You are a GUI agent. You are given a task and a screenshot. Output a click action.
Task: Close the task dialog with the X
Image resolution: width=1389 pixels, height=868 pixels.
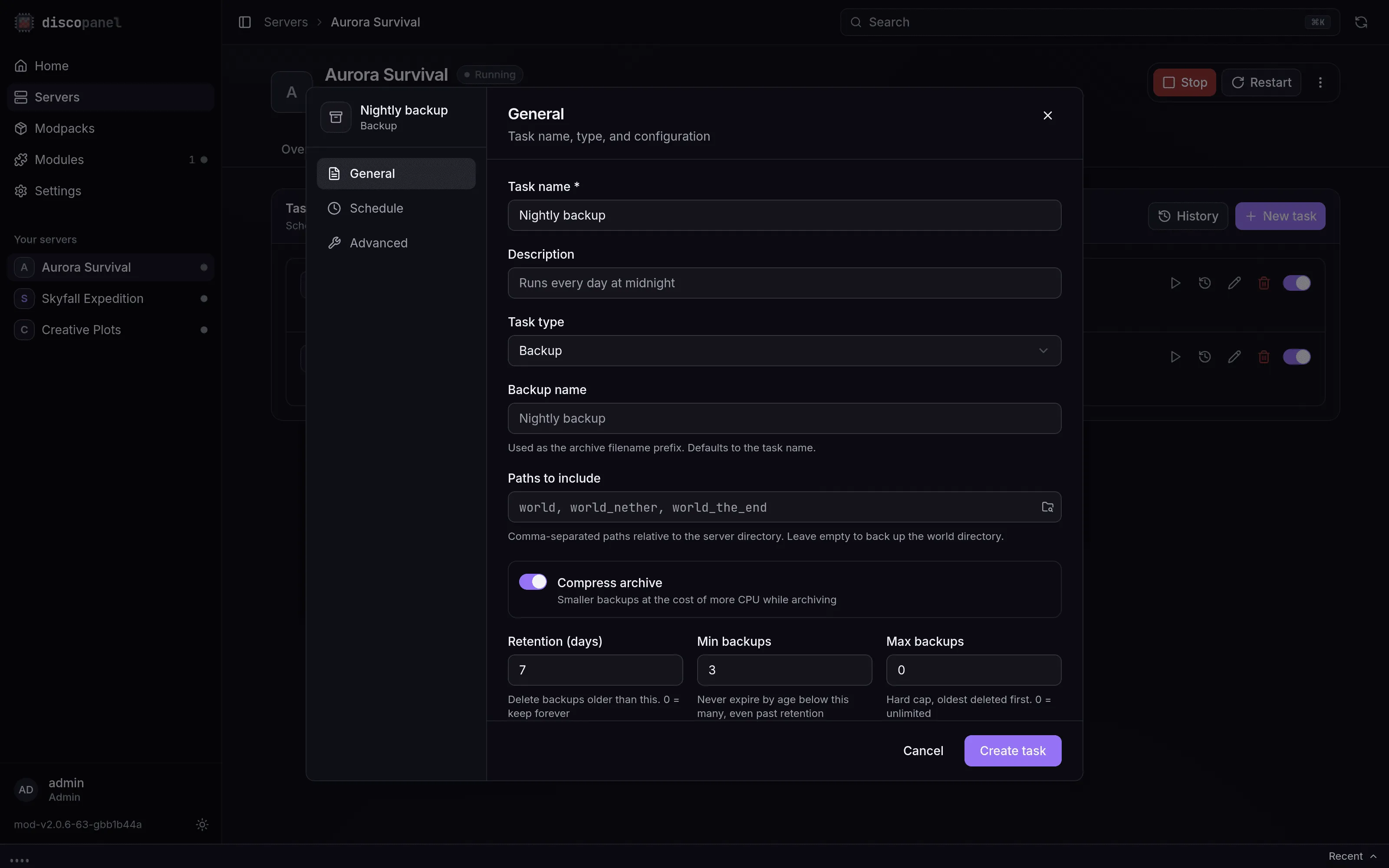(x=1047, y=115)
